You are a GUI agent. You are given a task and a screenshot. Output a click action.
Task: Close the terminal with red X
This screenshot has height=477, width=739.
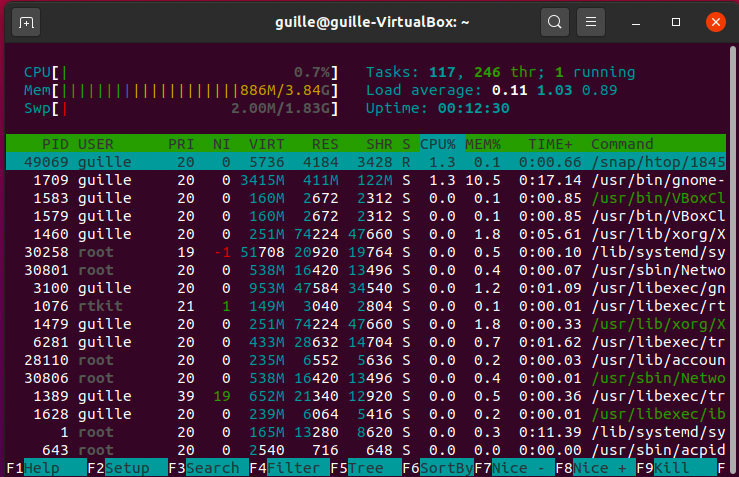715,22
